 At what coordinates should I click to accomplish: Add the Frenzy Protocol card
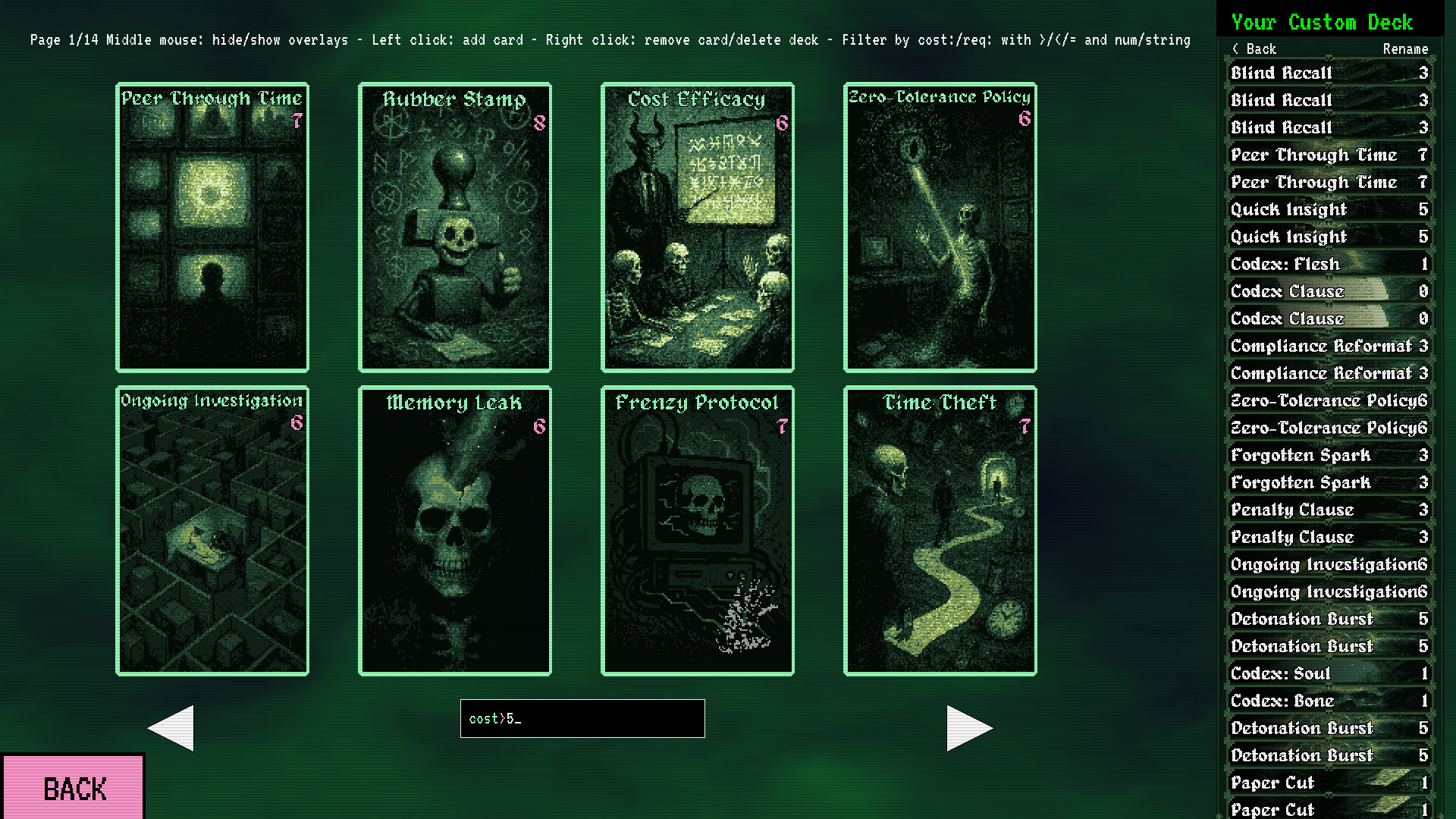click(x=697, y=531)
